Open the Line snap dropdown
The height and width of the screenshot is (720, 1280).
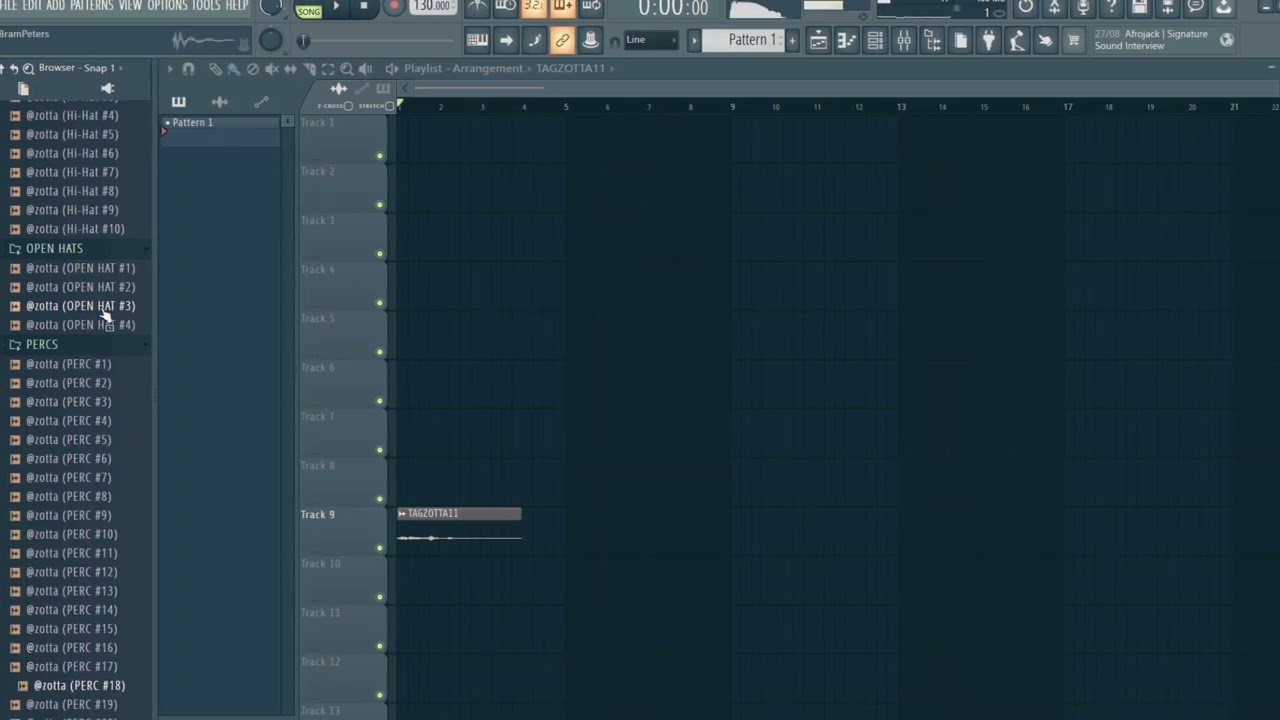[650, 40]
